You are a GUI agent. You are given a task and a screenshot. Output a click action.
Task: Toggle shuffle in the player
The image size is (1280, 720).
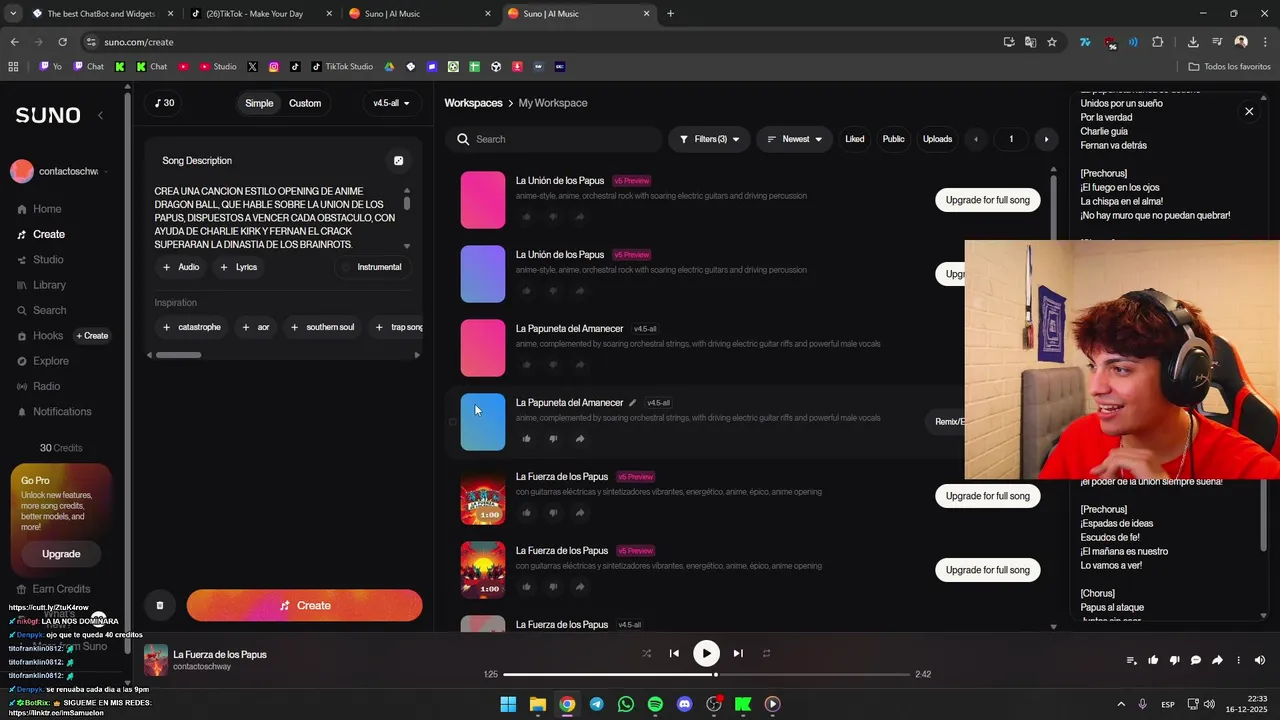coord(646,653)
